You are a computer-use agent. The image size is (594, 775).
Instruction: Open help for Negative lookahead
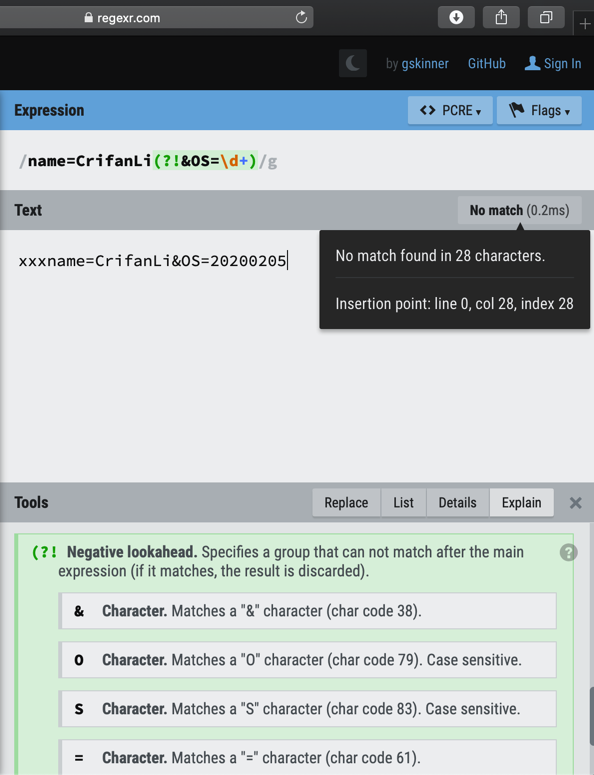click(x=568, y=552)
